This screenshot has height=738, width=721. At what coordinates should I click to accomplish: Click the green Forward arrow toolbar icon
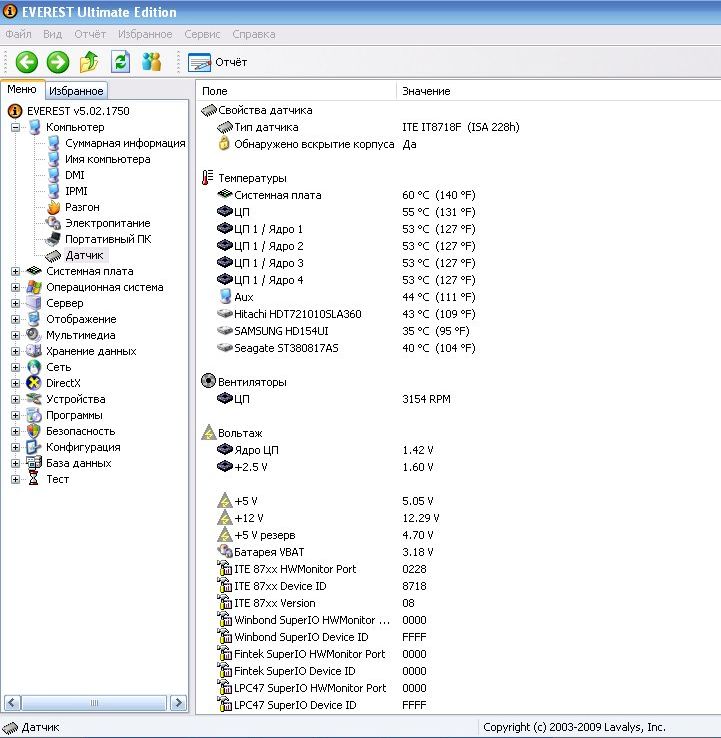(x=58, y=62)
